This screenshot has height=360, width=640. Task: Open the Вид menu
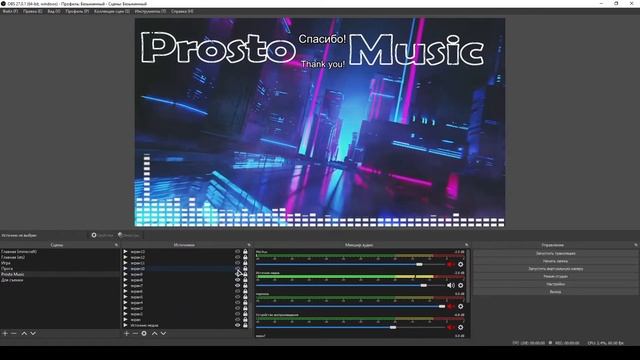(x=53, y=11)
